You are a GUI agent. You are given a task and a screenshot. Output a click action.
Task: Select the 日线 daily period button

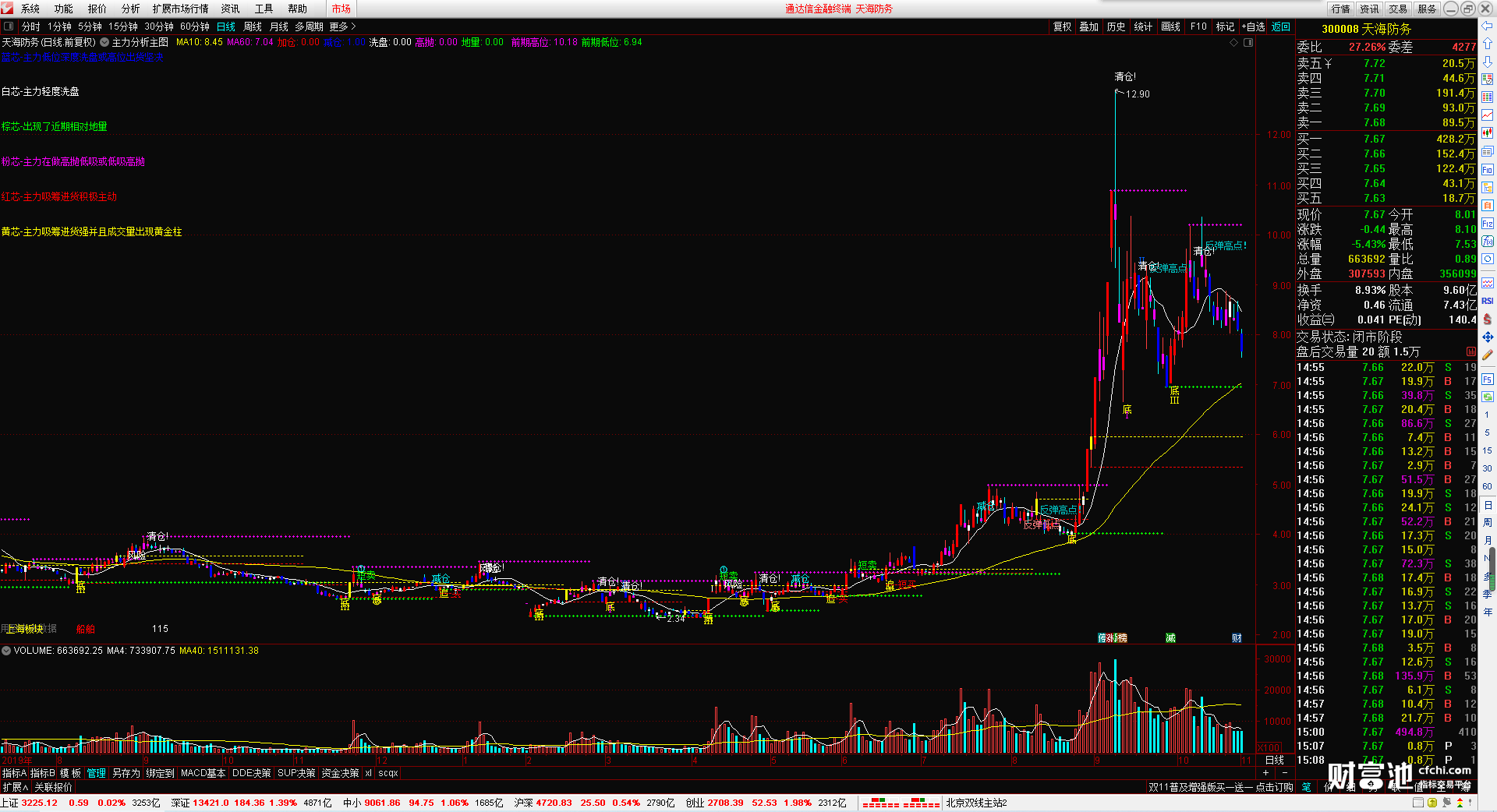point(225,26)
